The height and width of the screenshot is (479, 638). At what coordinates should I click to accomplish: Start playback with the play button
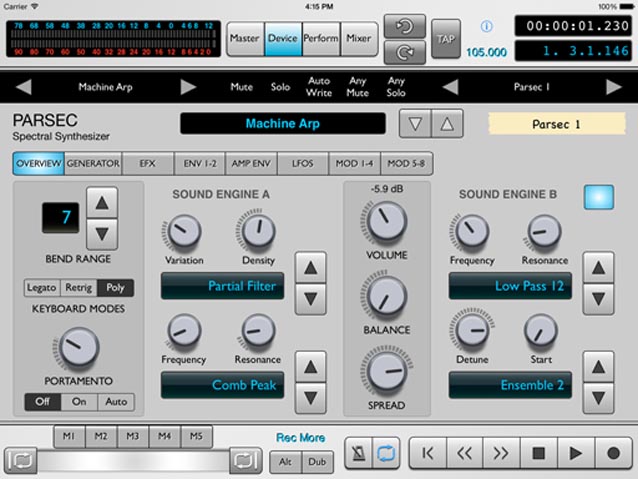pos(576,453)
